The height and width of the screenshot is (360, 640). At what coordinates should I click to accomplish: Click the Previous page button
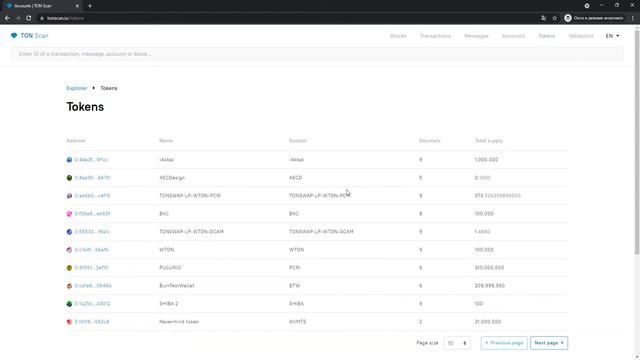click(x=504, y=343)
